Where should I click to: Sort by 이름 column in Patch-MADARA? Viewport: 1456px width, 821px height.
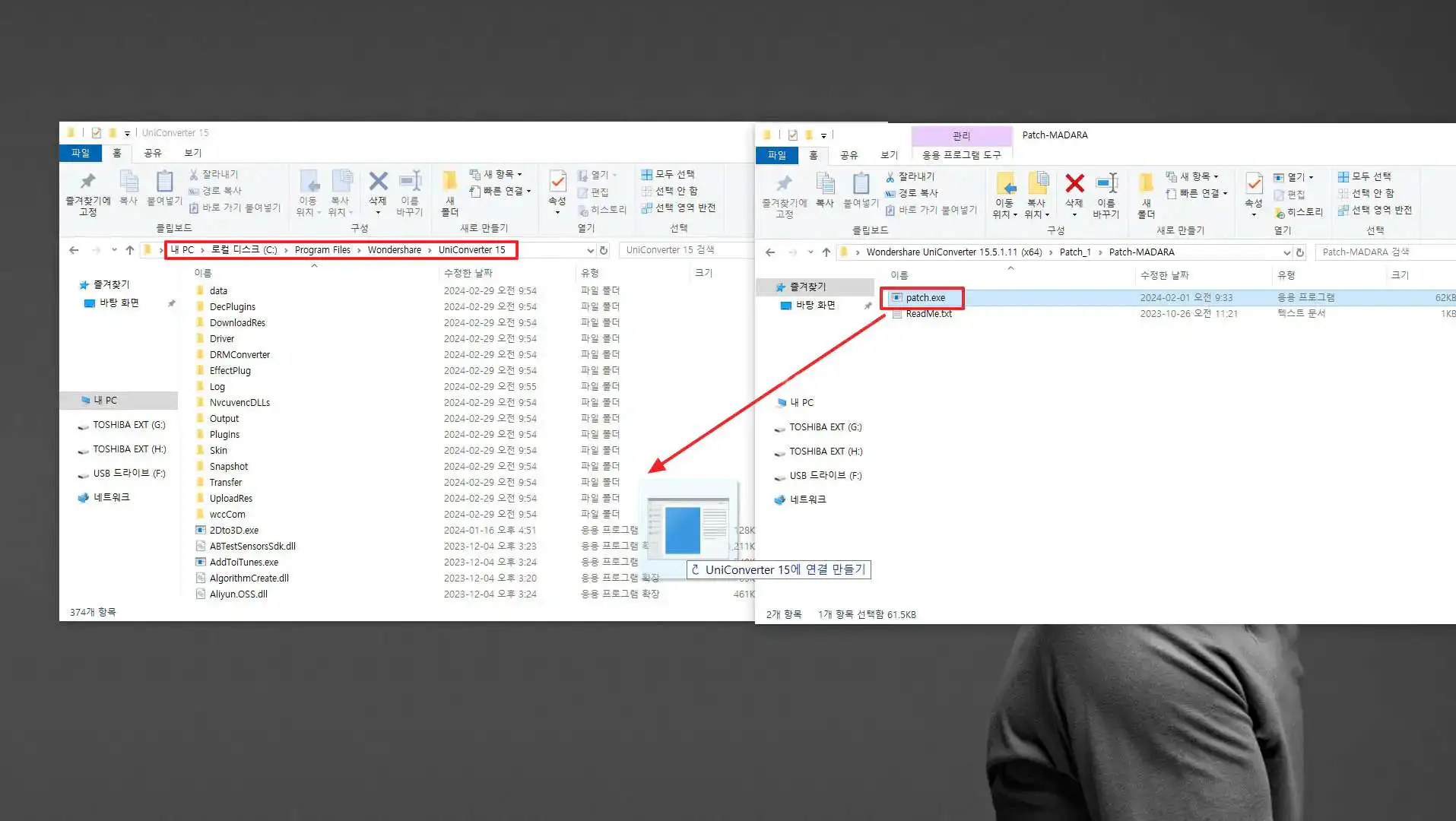coord(899,276)
